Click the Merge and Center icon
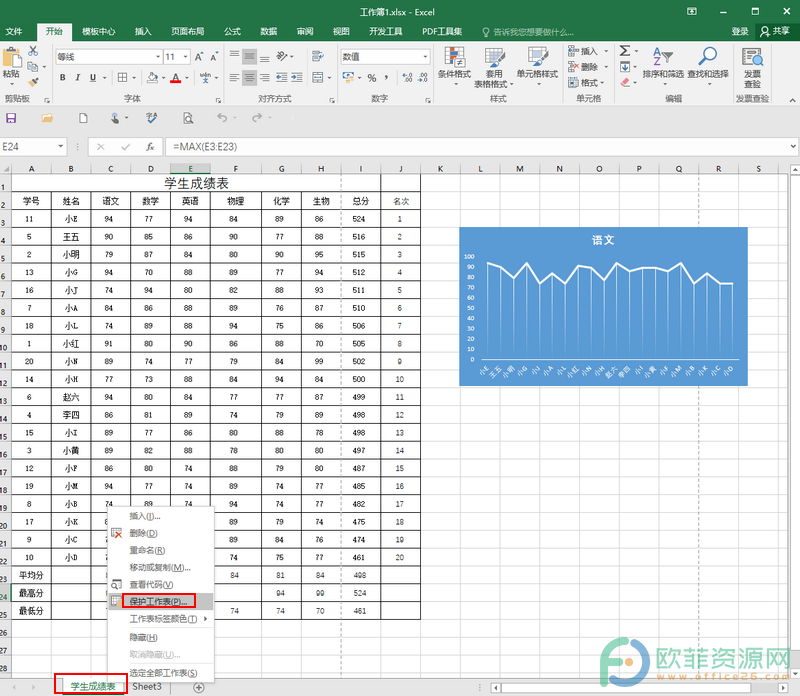Image resolution: width=800 pixels, height=696 pixels. click(x=318, y=78)
